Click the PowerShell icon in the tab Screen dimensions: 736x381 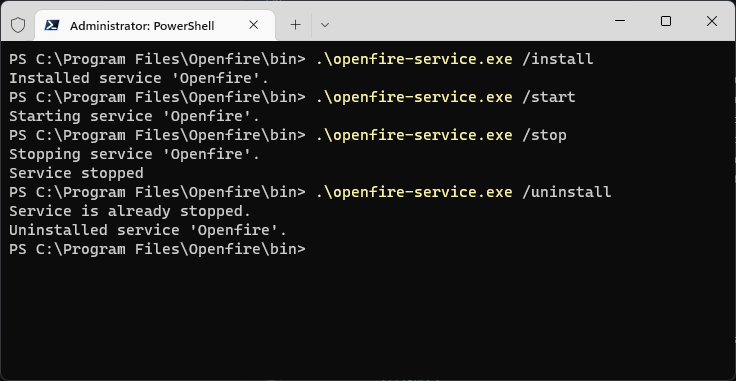(52, 25)
